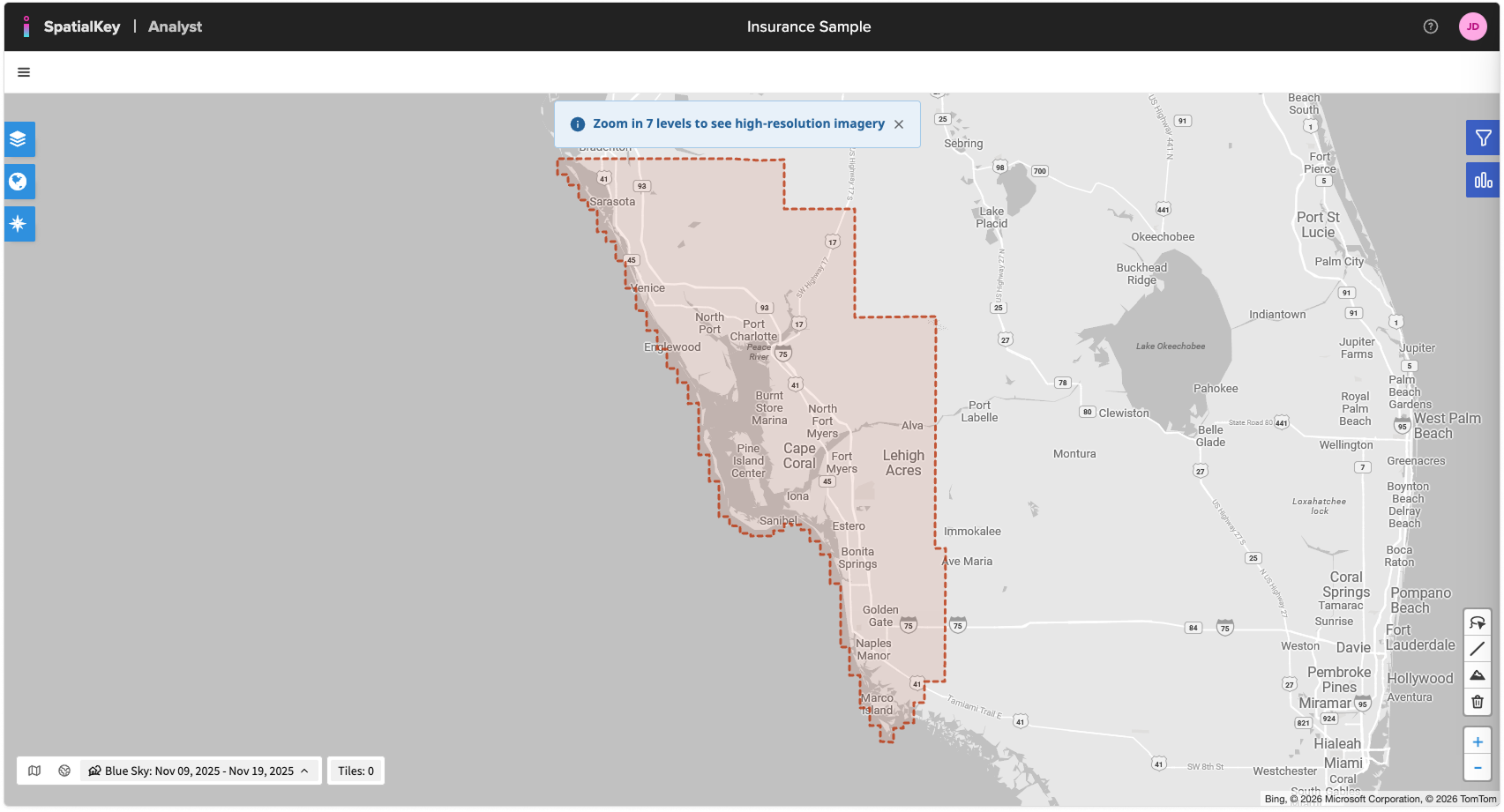This screenshot has width=1504, height=812.
Task: Delete drawn shapes with trash icon
Action: point(1478,702)
